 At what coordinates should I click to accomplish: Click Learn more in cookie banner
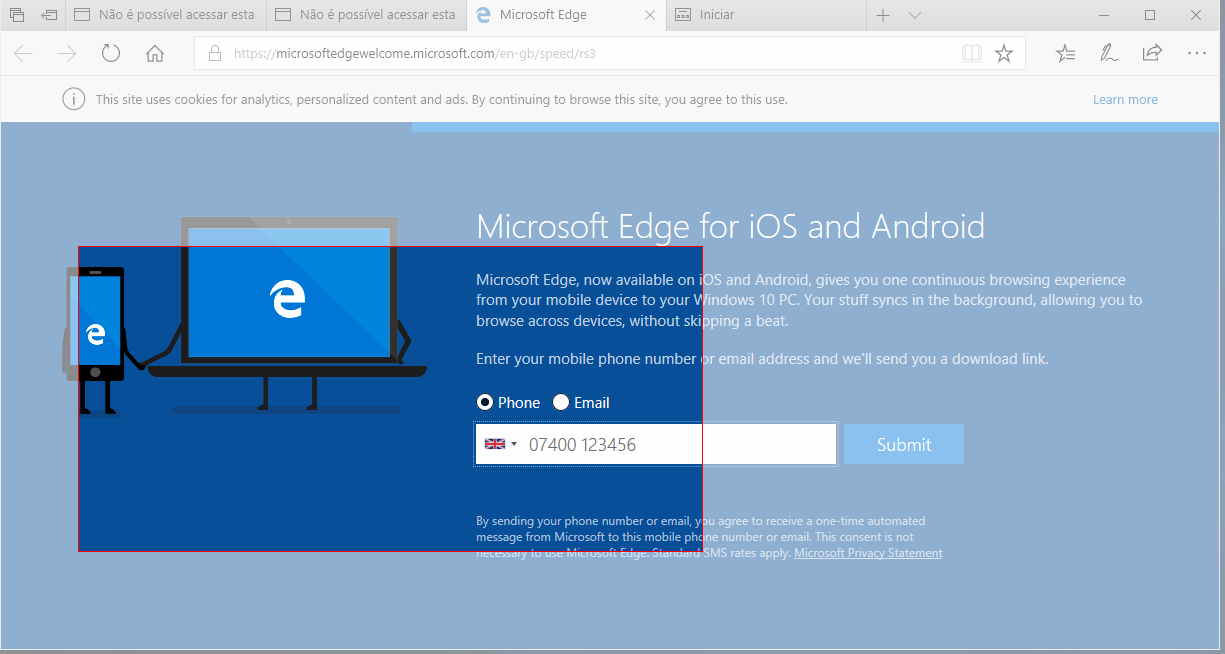click(1125, 99)
